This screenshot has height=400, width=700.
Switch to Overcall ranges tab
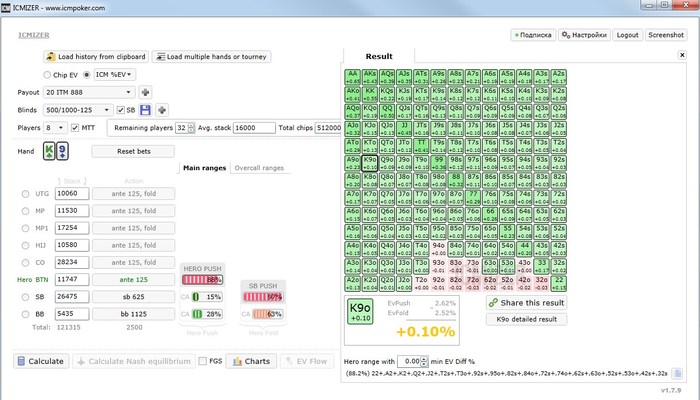259,168
